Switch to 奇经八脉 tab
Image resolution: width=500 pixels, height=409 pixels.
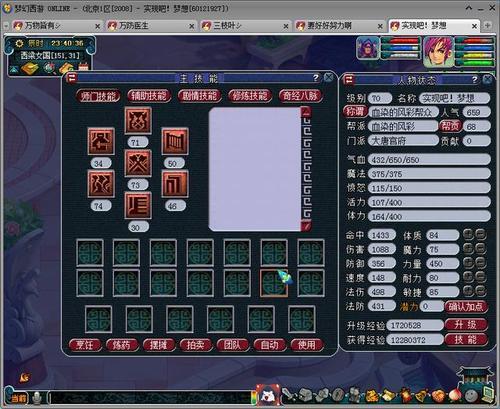300,96
